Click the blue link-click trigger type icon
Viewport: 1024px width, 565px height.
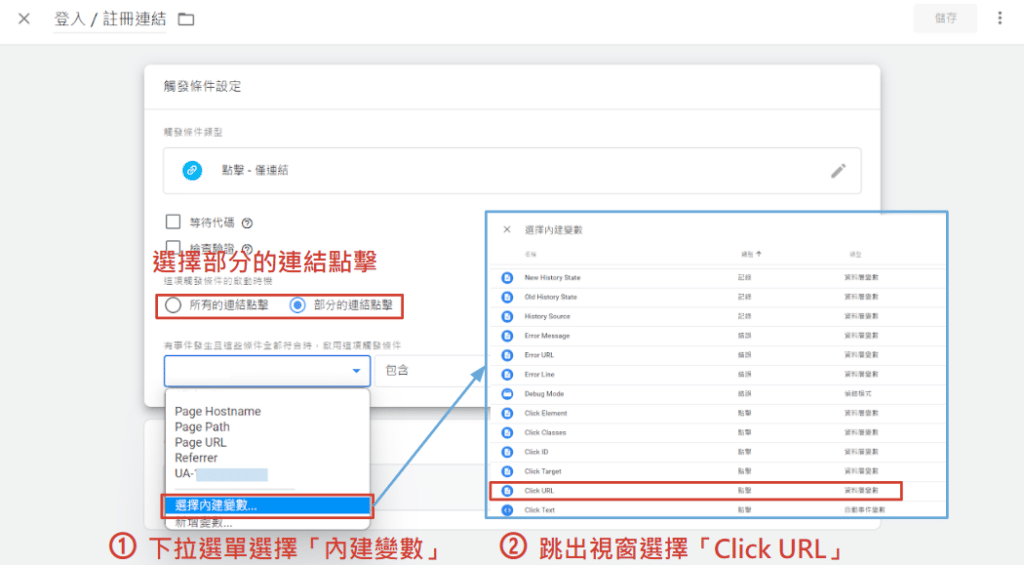pyautogui.click(x=192, y=171)
